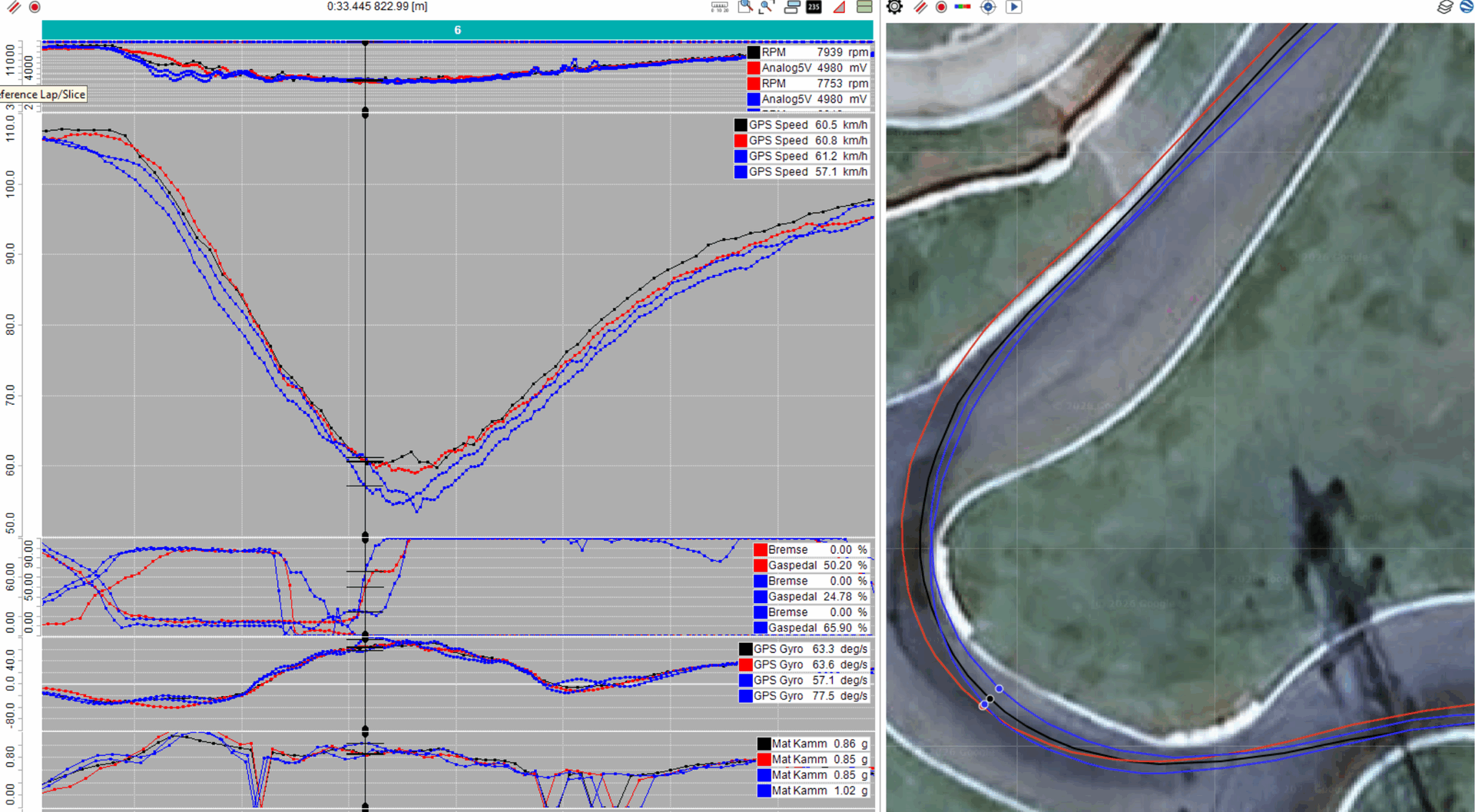Screen dimensions: 1475x812
Task: Click the blue-green-red color bar icon
Action: pyautogui.click(x=963, y=6)
